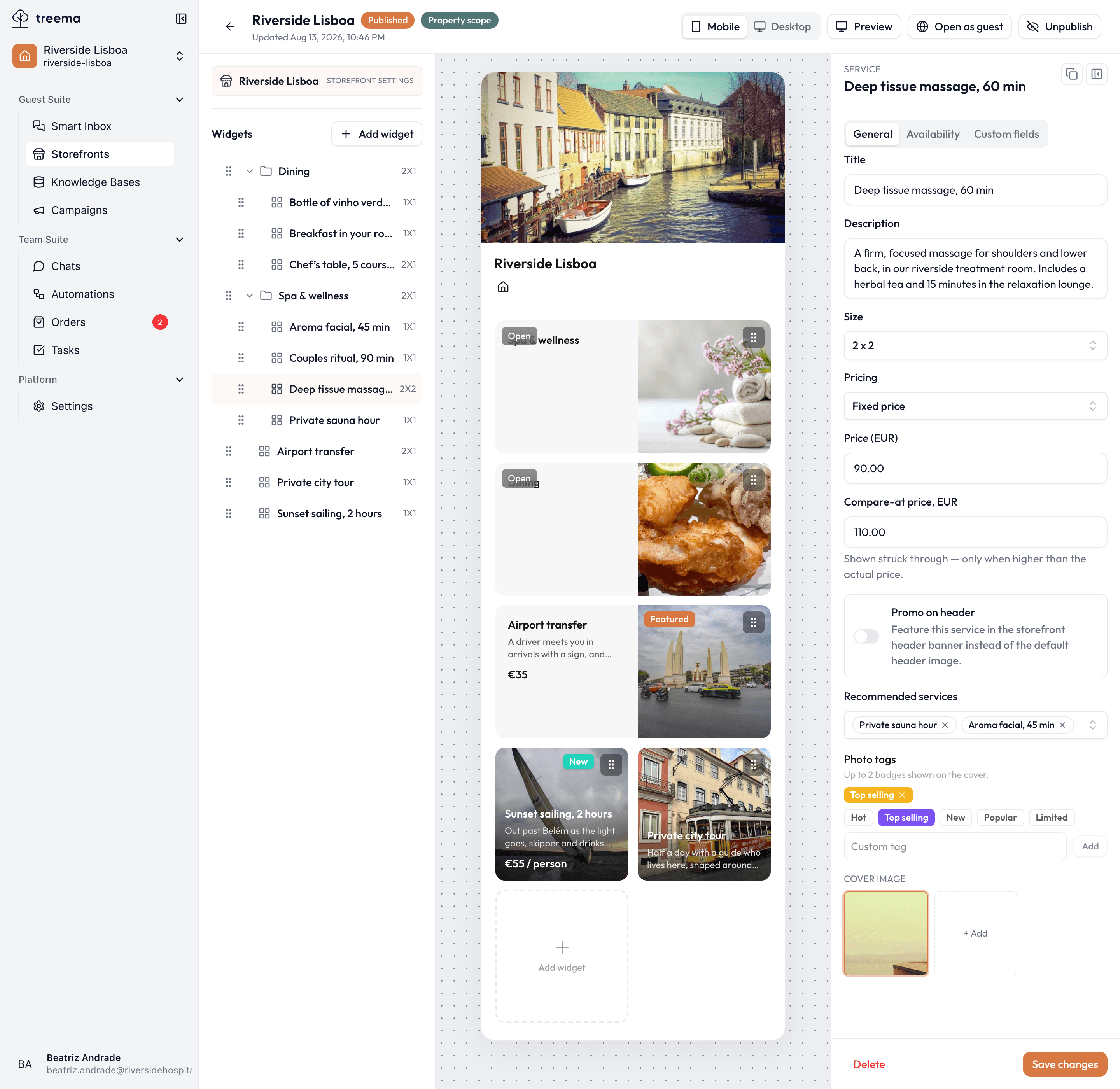Switch preview to Mobile

point(715,26)
